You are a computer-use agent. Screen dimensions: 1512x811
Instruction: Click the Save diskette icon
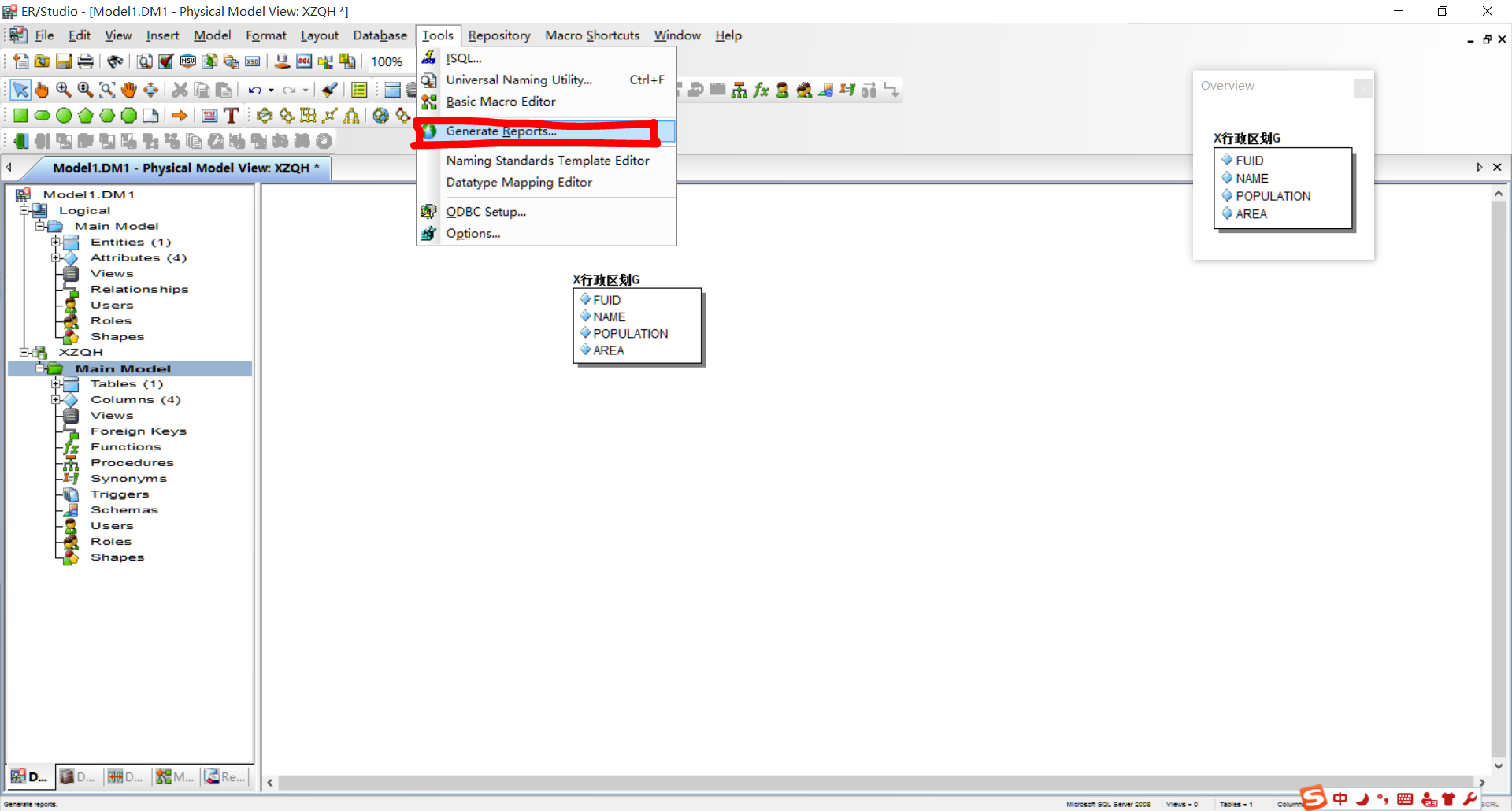64,61
